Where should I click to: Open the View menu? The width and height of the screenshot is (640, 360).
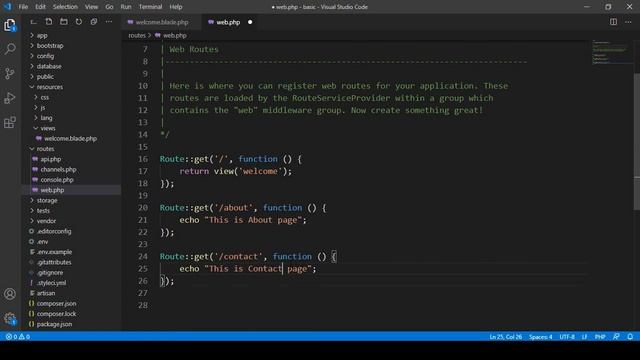click(91, 7)
